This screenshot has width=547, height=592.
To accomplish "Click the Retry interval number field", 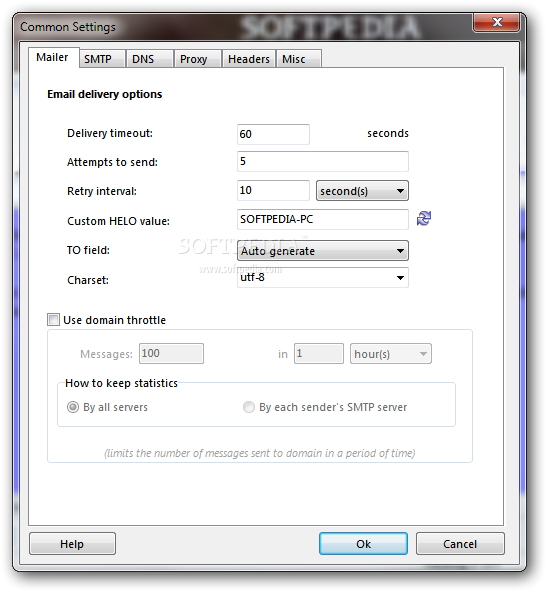I will (x=273, y=190).
